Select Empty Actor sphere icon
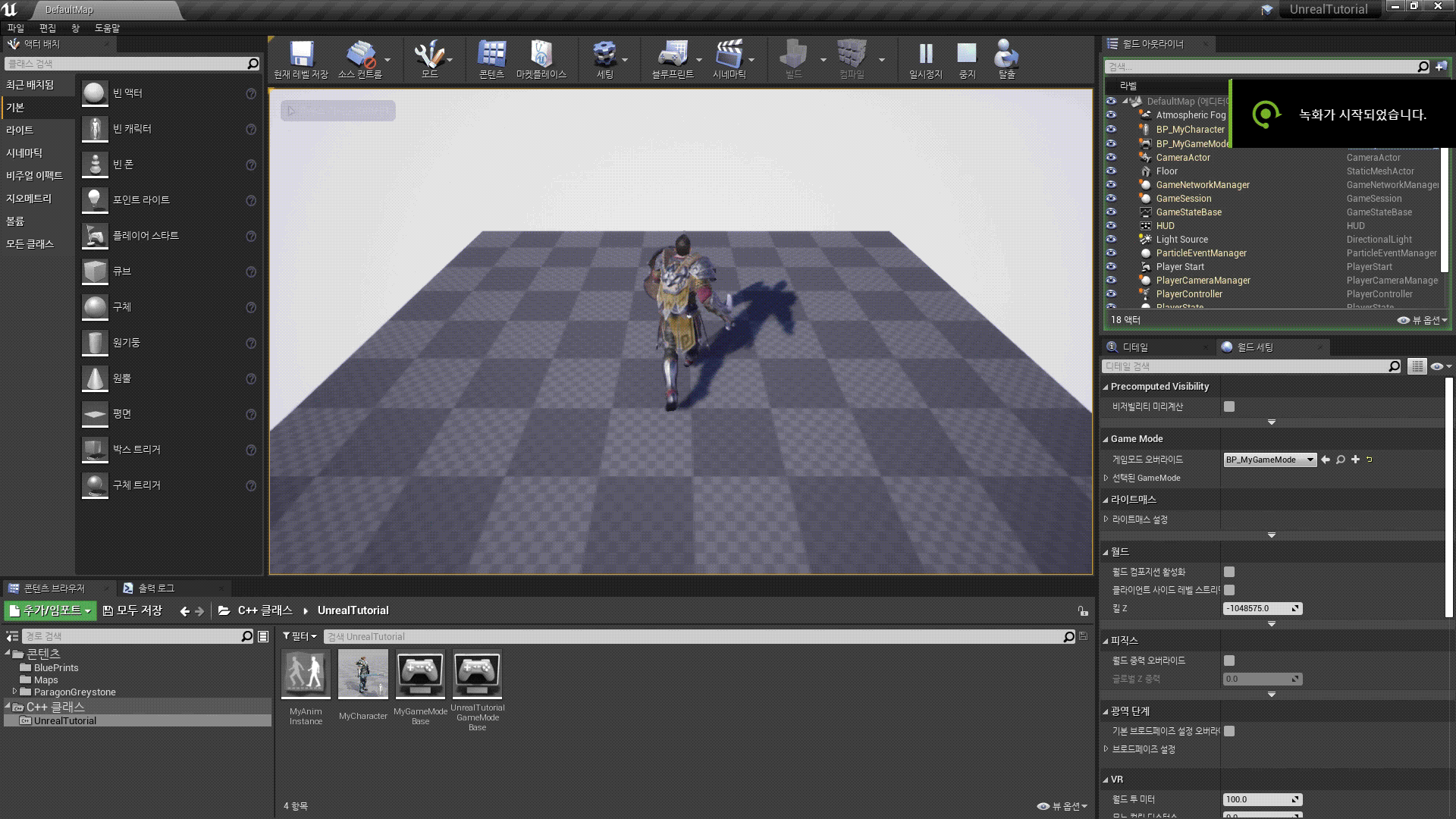Image resolution: width=1456 pixels, height=819 pixels. tap(95, 93)
